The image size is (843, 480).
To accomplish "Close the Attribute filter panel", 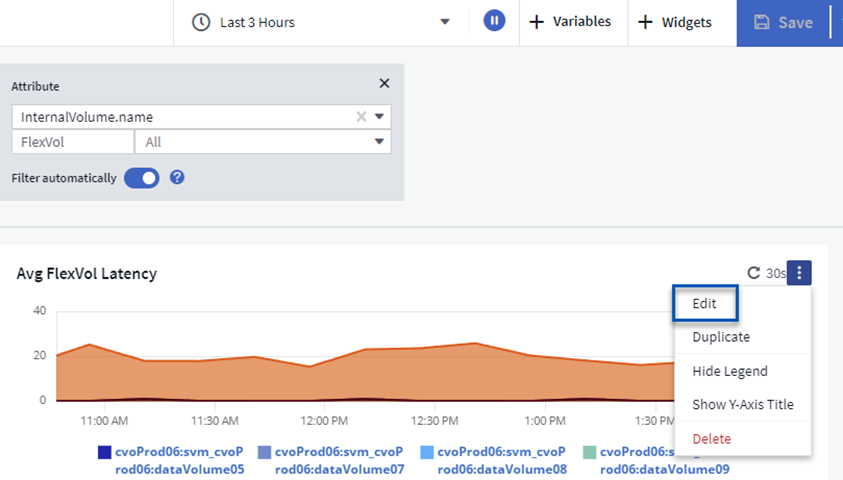I will click(384, 85).
